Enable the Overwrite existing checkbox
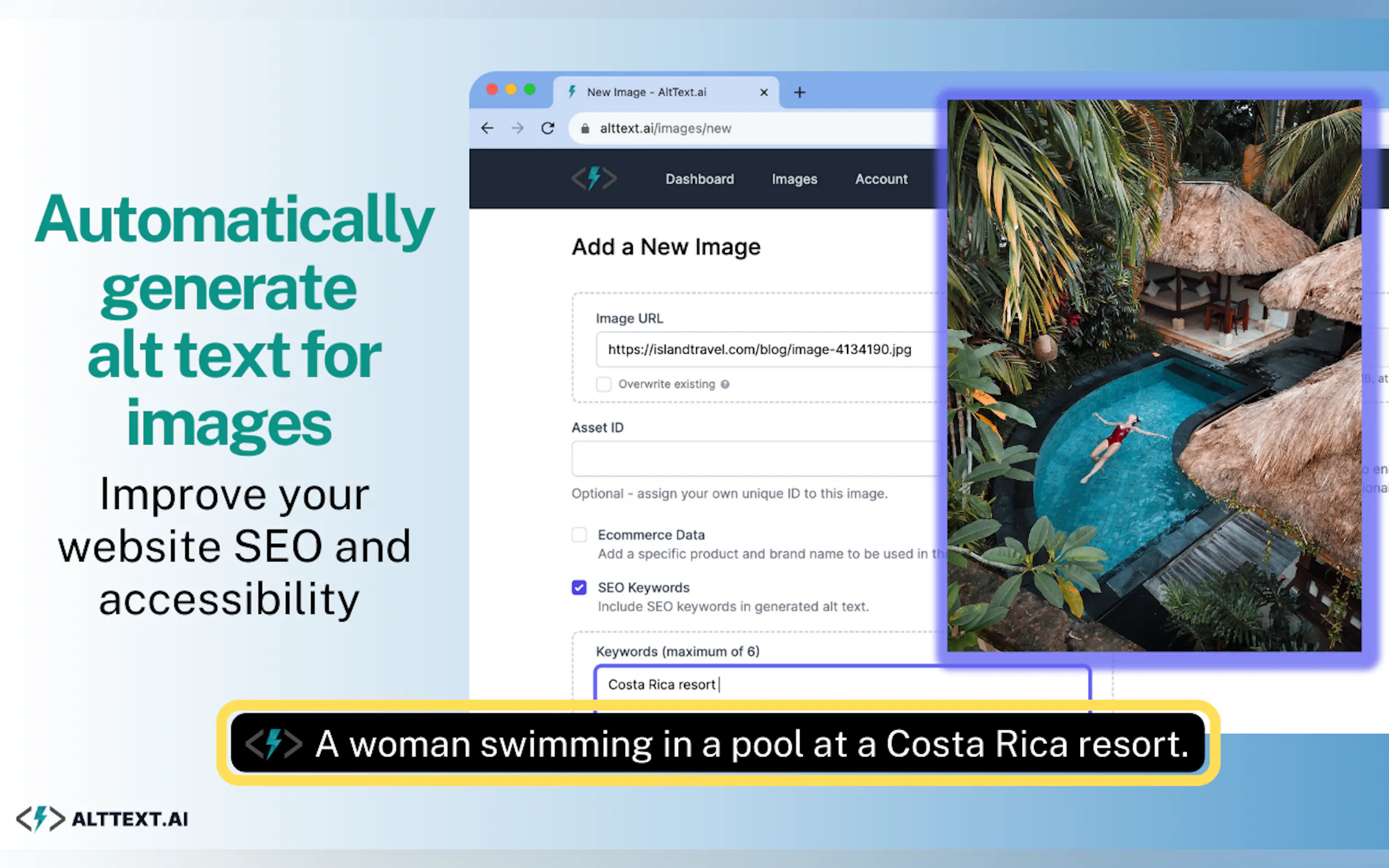Screen dimensions: 1389x868 click(x=604, y=384)
